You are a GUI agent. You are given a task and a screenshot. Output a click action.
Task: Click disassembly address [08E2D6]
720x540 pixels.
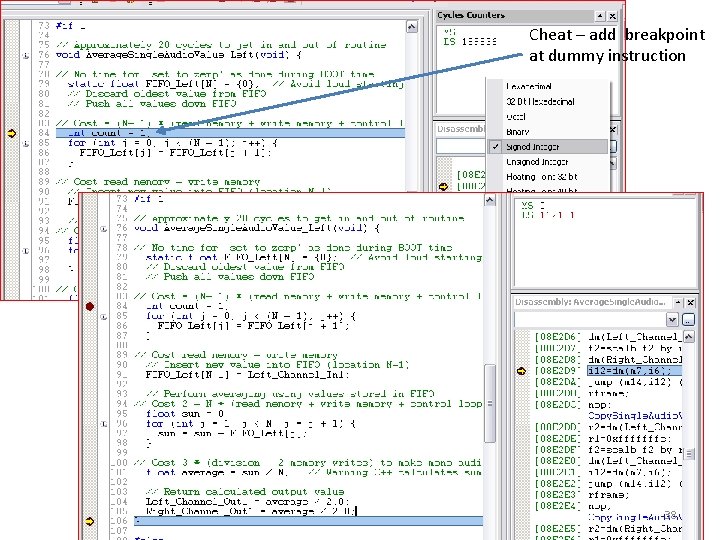click(557, 337)
